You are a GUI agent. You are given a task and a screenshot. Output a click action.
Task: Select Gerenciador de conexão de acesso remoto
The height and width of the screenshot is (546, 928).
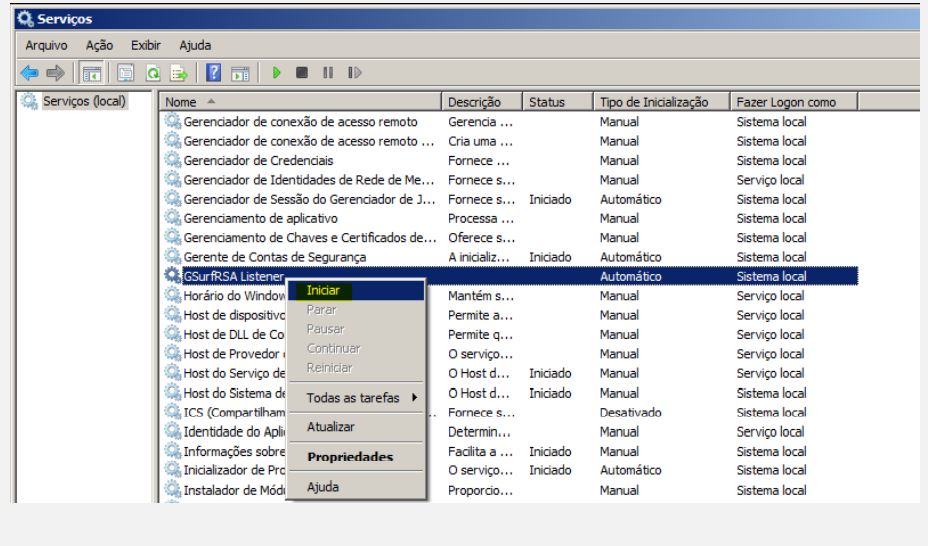tap(300, 121)
